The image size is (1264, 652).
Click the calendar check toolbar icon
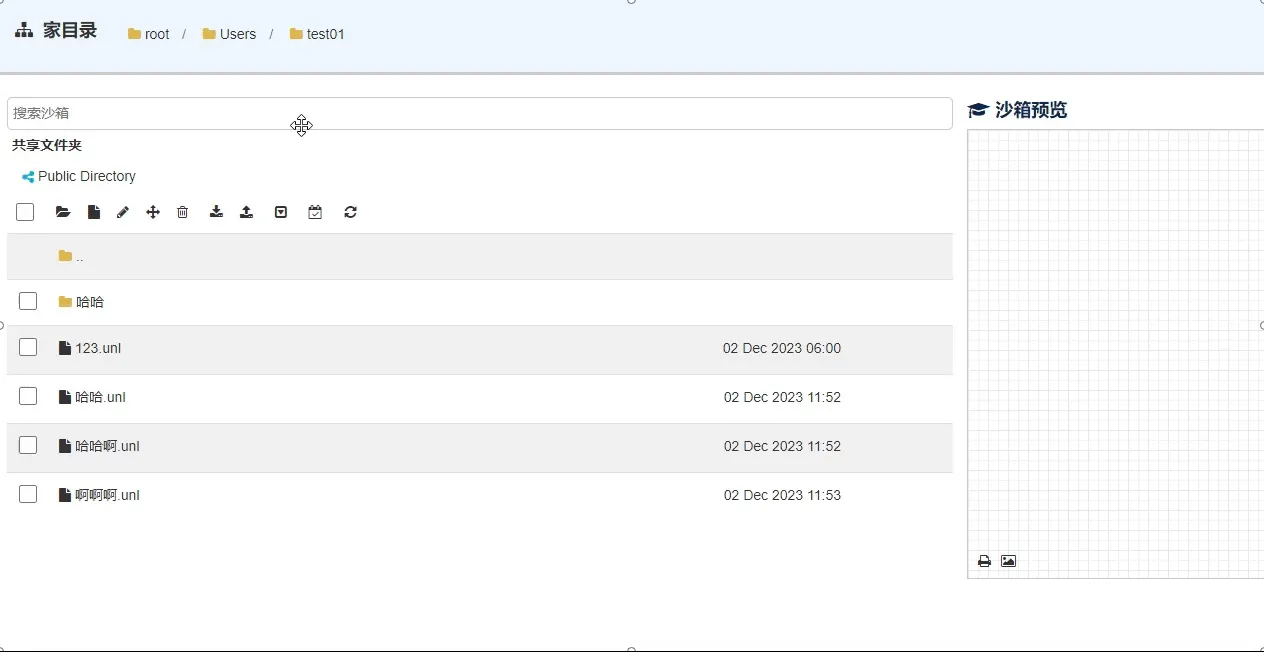tap(315, 212)
